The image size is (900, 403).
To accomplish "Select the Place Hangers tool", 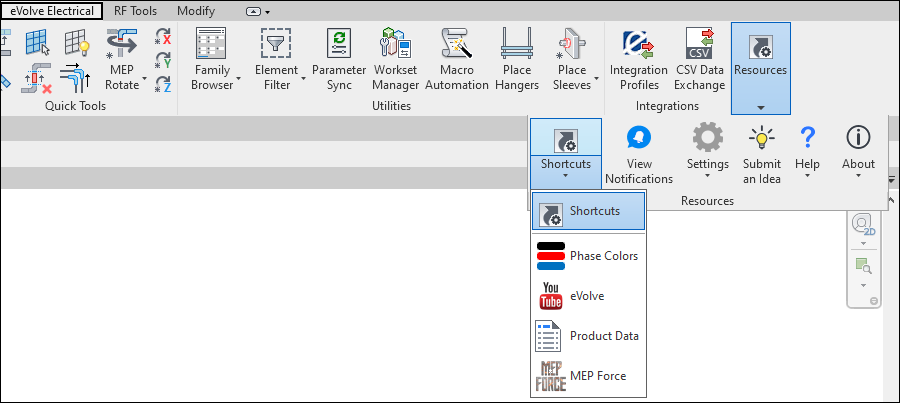I will pos(517,60).
